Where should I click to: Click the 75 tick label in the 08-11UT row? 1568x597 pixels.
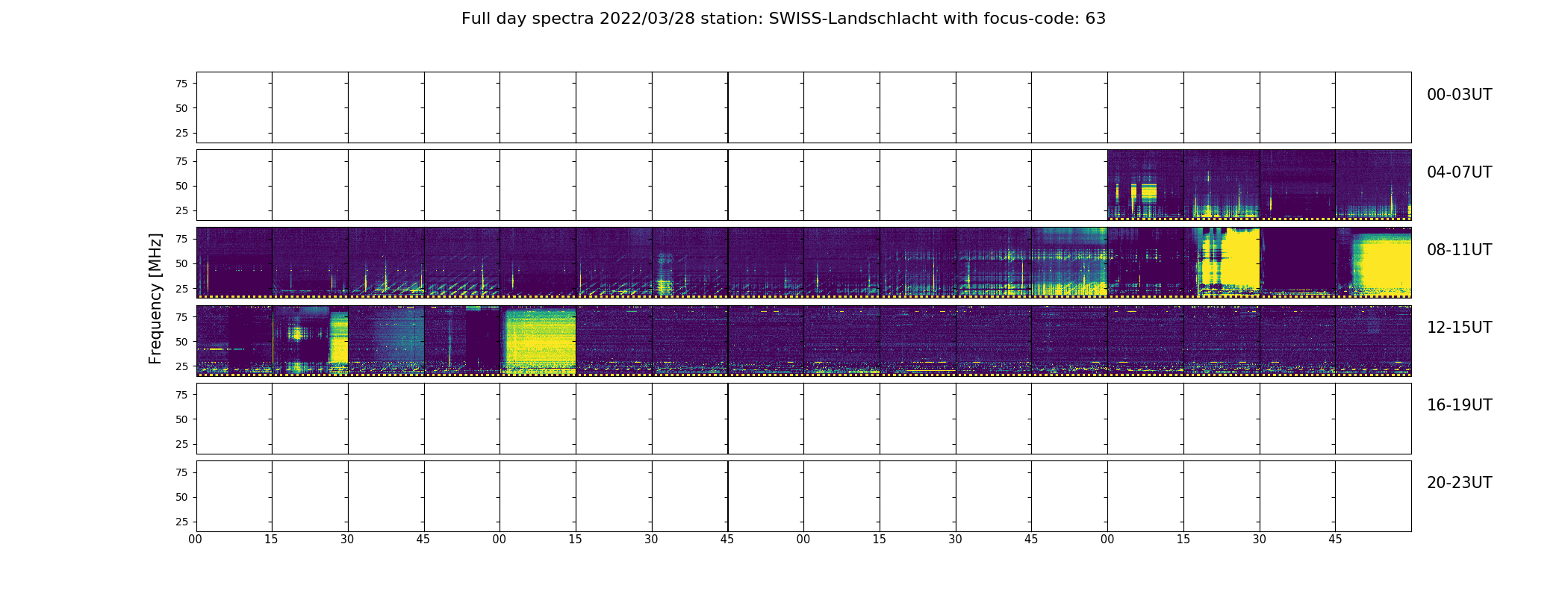[x=181, y=239]
